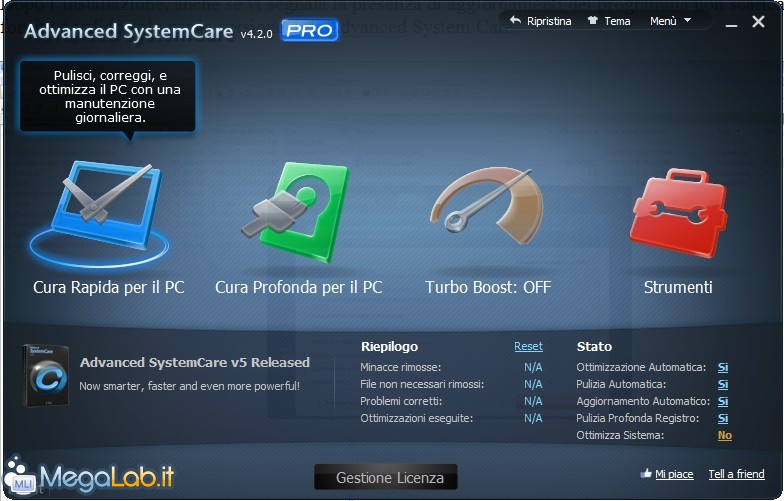784x501 pixels.
Task: Click the Ripristina arrow button
Action: click(540, 21)
